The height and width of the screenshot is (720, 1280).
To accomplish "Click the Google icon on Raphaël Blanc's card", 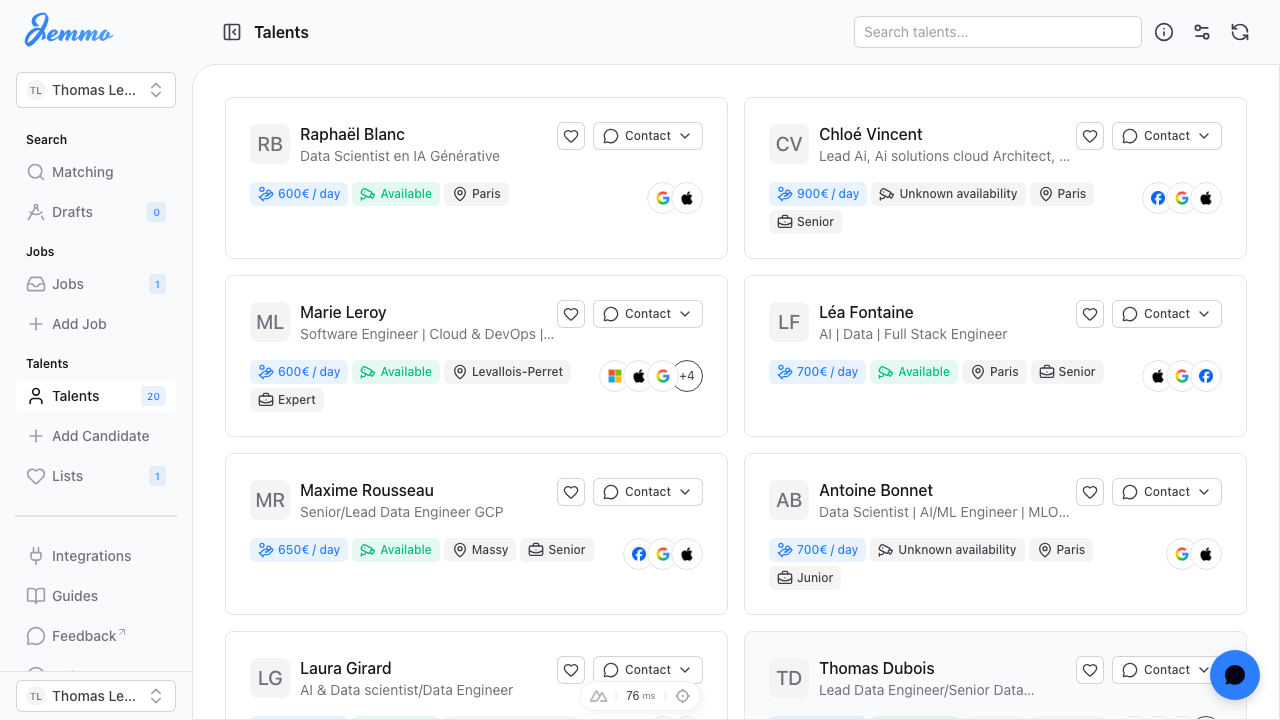I will click(x=663, y=198).
